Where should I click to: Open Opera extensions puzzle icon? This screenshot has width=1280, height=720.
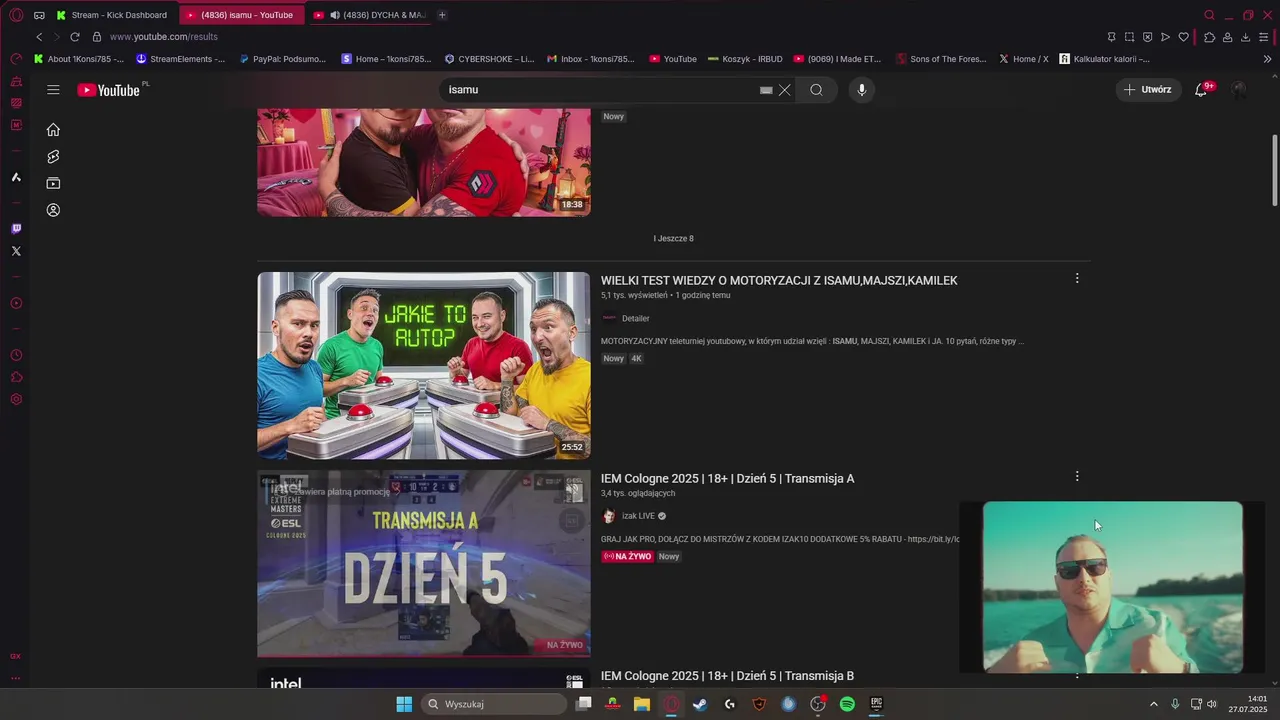click(x=1209, y=37)
